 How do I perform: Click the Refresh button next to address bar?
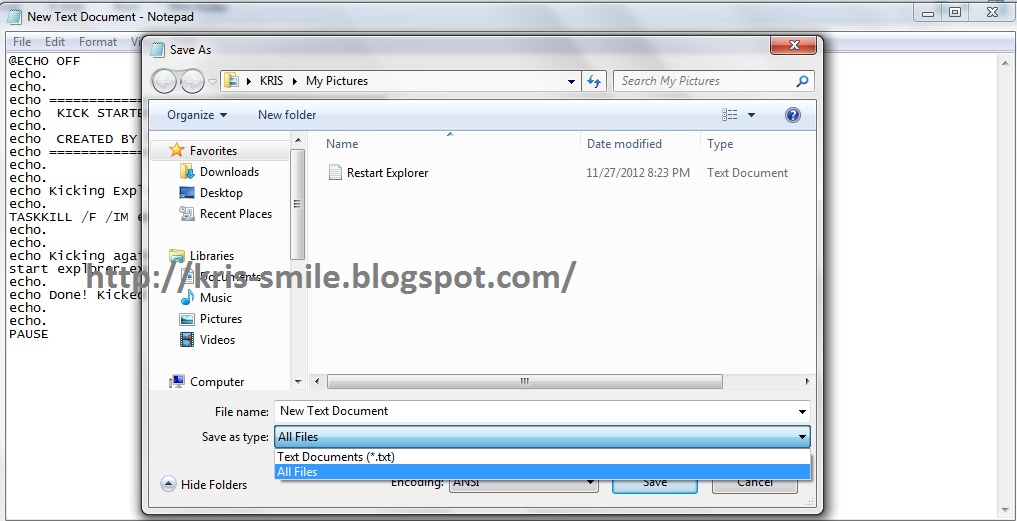[593, 81]
